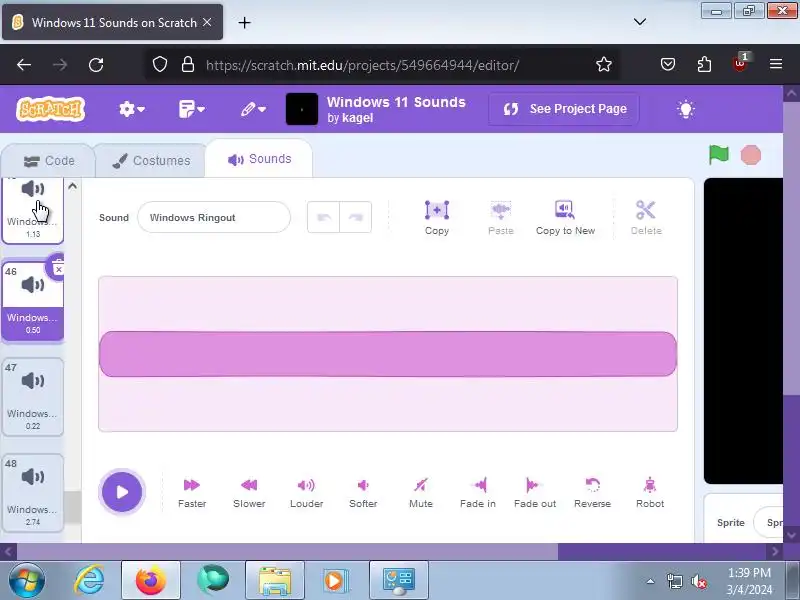This screenshot has height=600, width=800.
Task: Select sound 48 thumbnail with length 2.74
Action: pos(33,493)
